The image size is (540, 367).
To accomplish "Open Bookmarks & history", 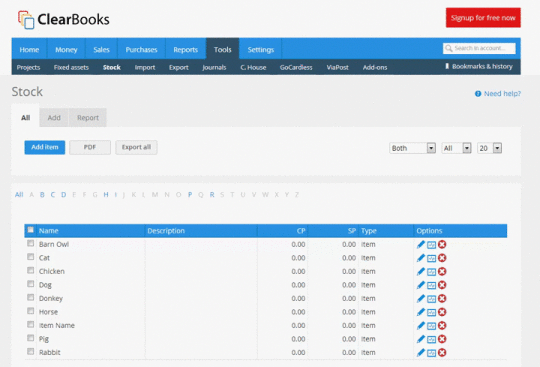I will [479, 66].
